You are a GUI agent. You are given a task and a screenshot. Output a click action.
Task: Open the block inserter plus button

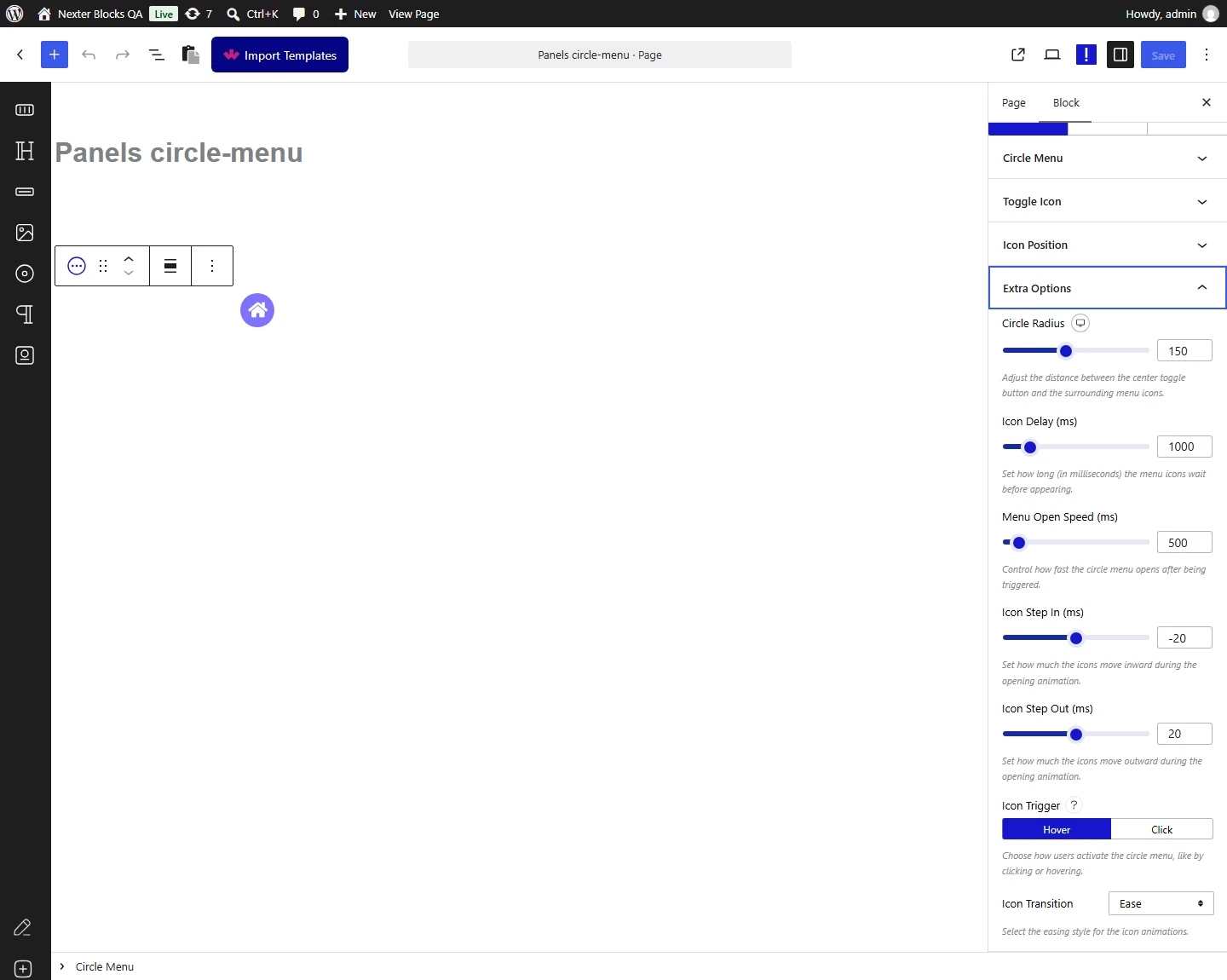coord(55,55)
